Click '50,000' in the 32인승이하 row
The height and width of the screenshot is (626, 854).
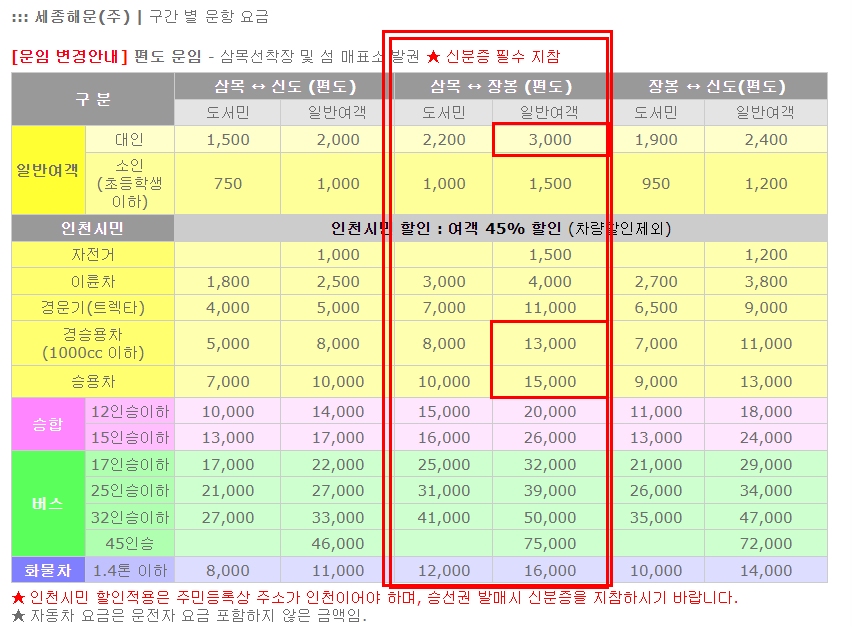pyautogui.click(x=550, y=517)
